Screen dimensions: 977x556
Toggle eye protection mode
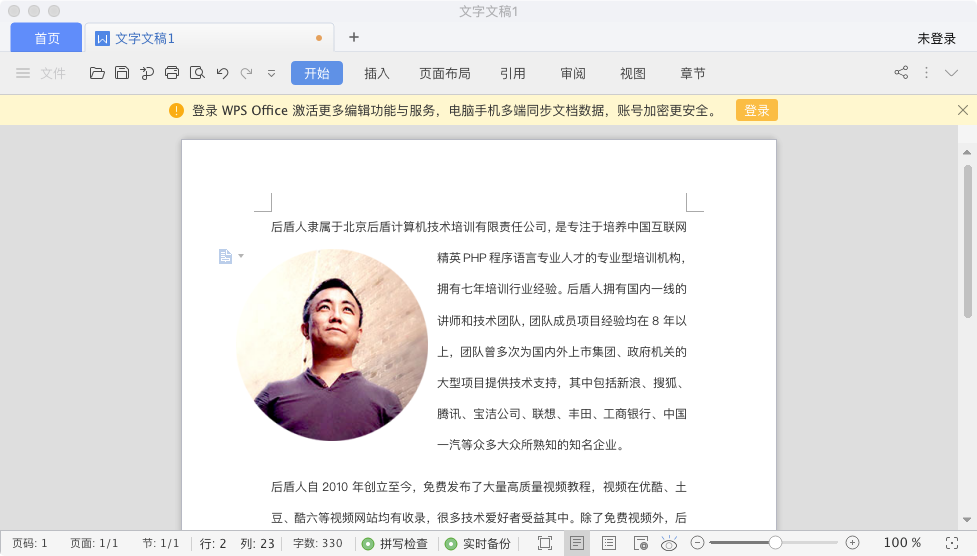pos(669,543)
